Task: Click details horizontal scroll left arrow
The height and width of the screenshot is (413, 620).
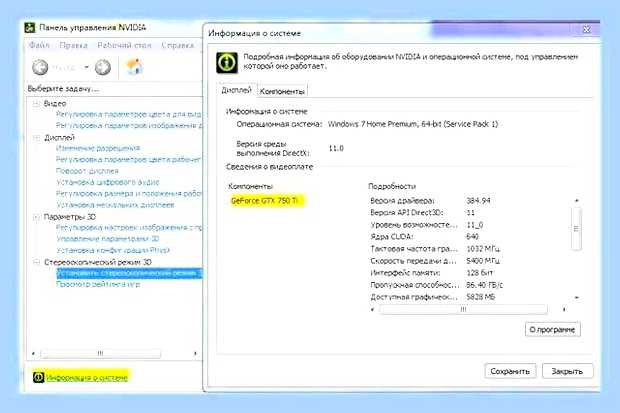Action: click(x=373, y=309)
